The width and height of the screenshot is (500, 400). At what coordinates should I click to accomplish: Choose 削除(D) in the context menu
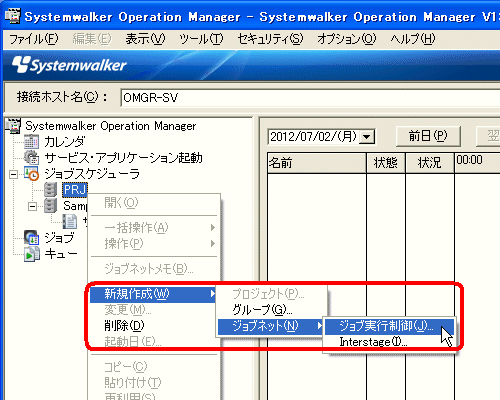tap(153, 326)
